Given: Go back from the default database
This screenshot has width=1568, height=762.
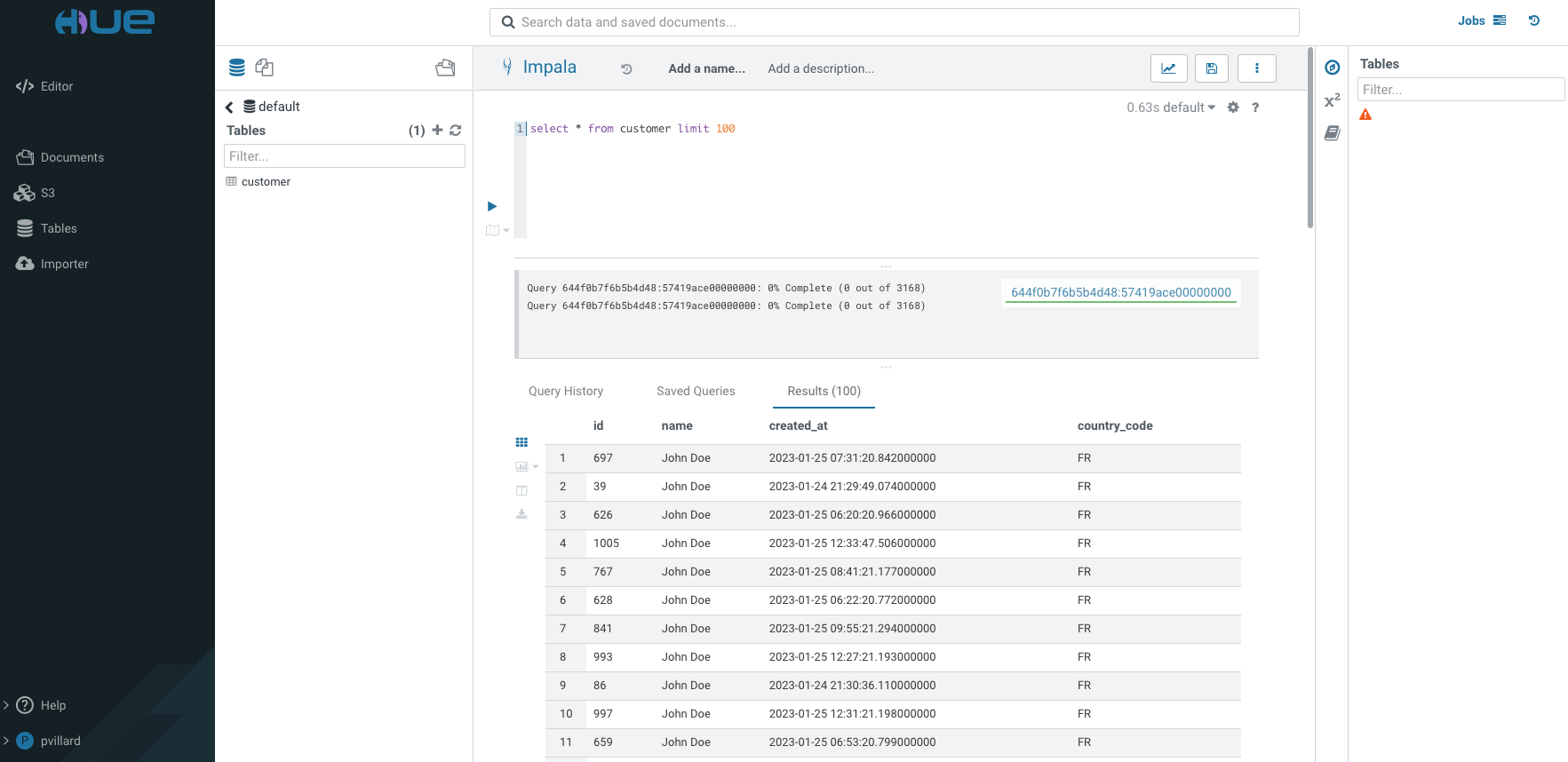Looking at the screenshot, I should (x=229, y=107).
